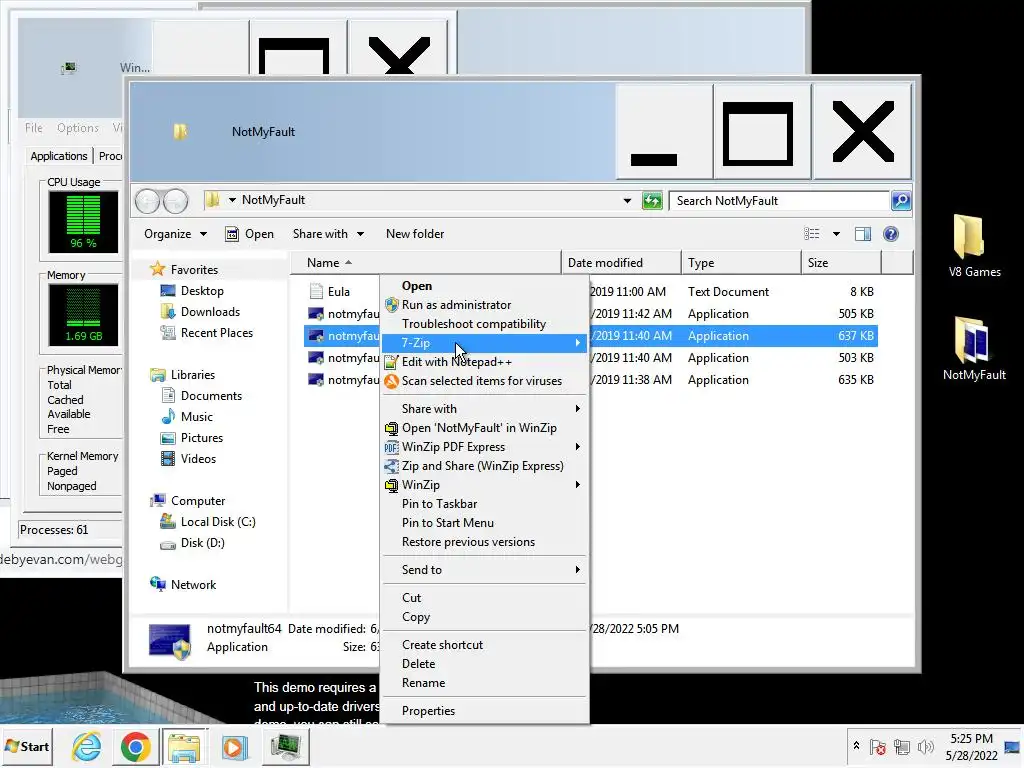The height and width of the screenshot is (768, 1024).
Task: Click the taskbar clock showing 5:25 PM
Action: pyautogui.click(x=971, y=746)
